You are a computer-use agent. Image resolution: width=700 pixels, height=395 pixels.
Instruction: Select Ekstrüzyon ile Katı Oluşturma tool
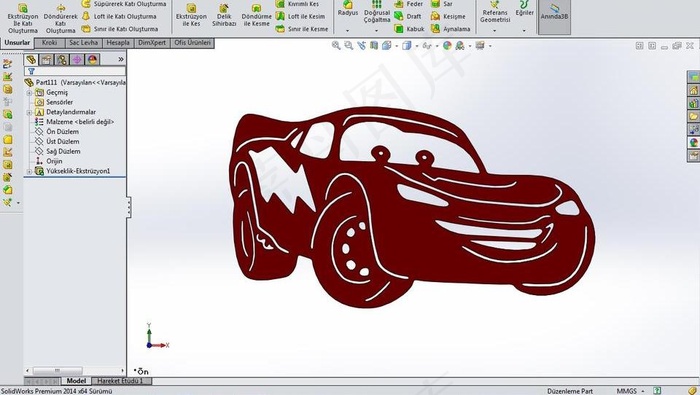pyautogui.click(x=22, y=19)
